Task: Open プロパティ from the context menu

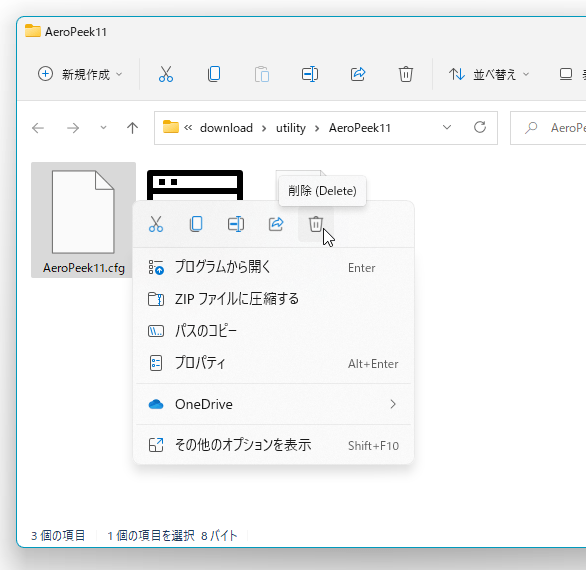Action: point(274,363)
